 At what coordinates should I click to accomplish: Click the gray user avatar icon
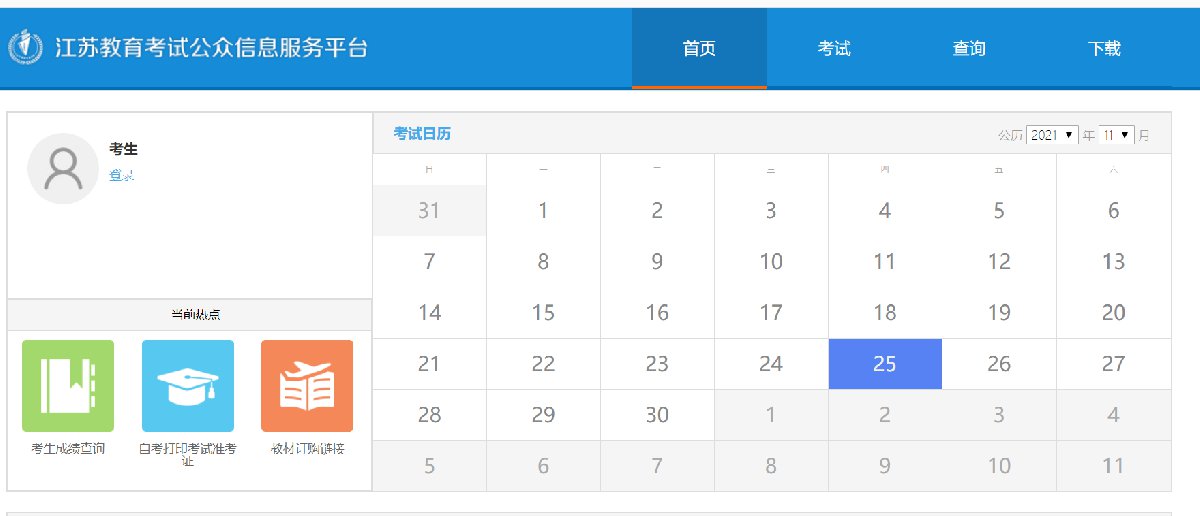[63, 169]
